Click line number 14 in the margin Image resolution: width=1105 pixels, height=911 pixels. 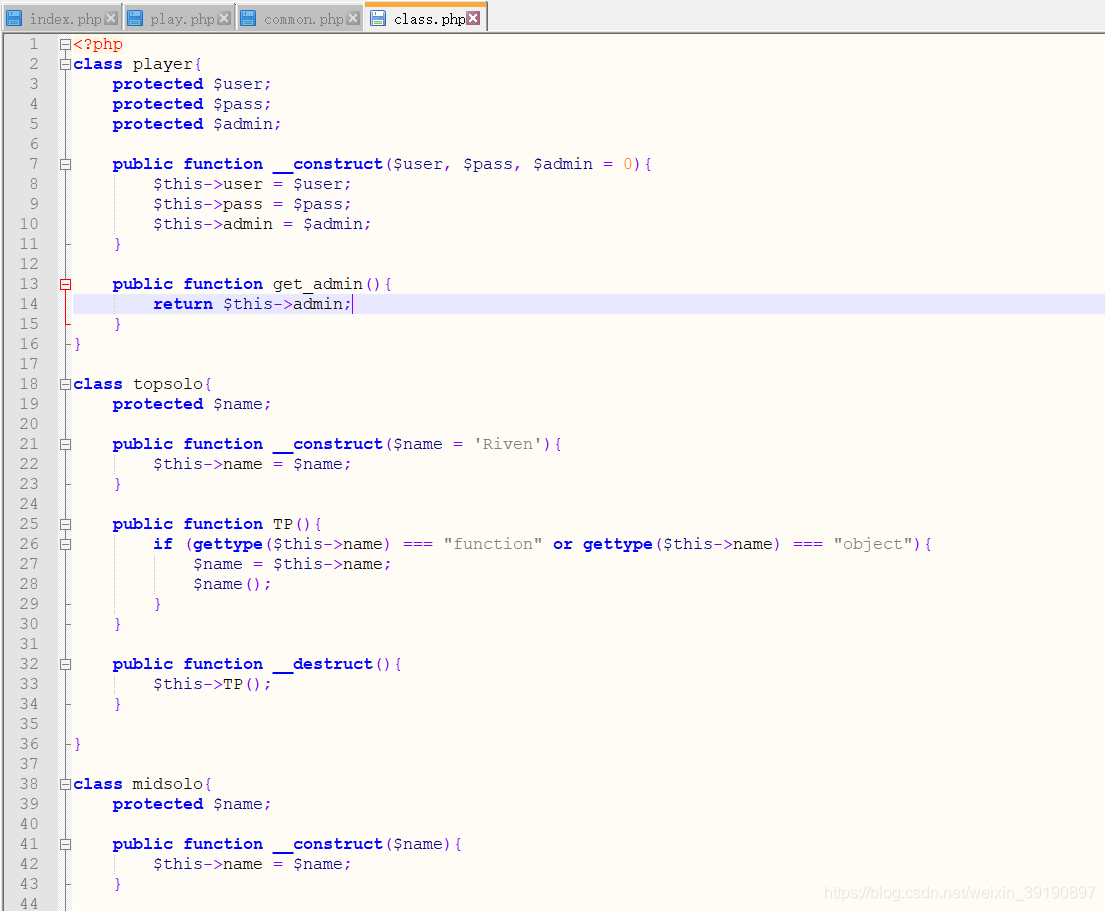point(29,304)
